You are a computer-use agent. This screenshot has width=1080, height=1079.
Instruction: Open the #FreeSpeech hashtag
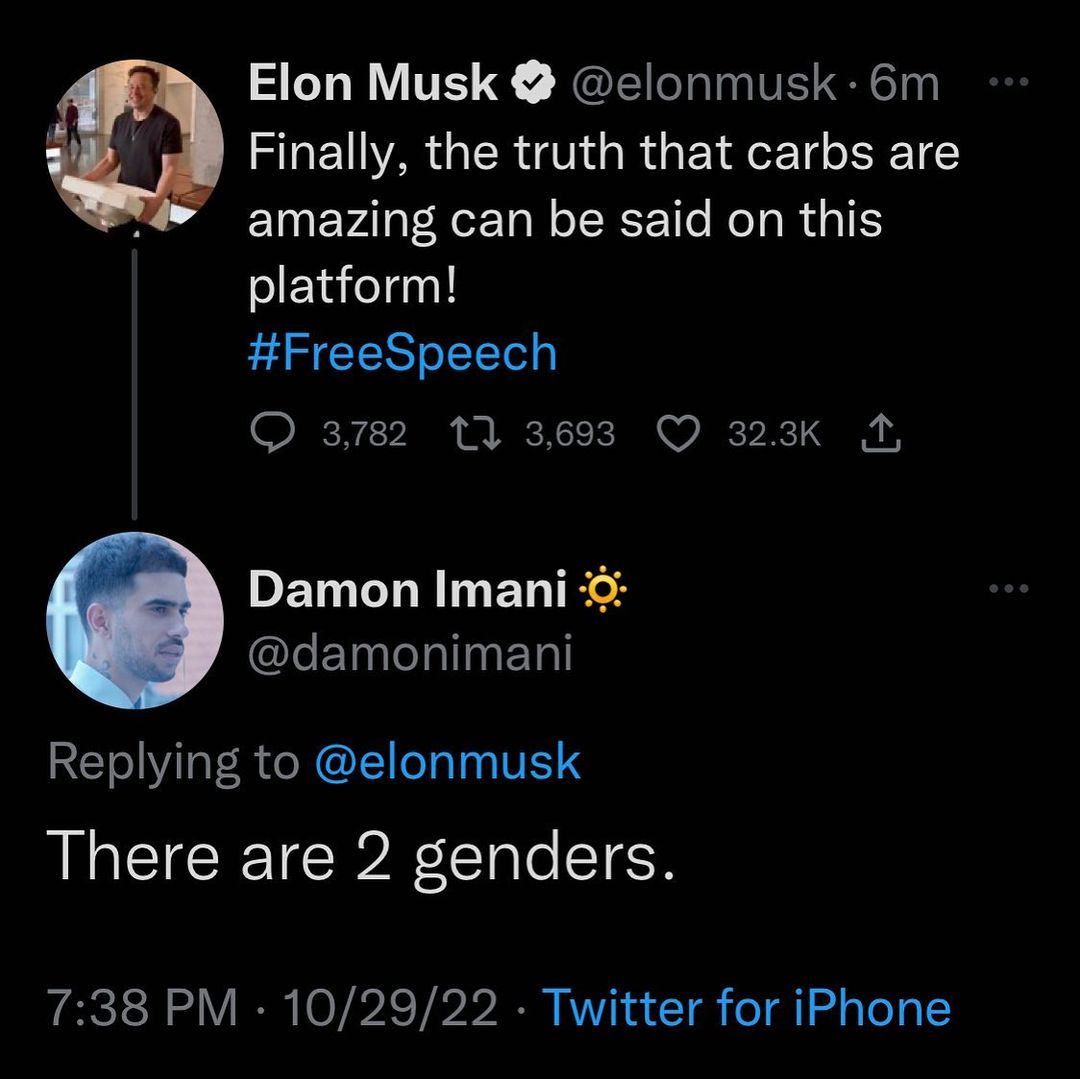pyautogui.click(x=402, y=353)
